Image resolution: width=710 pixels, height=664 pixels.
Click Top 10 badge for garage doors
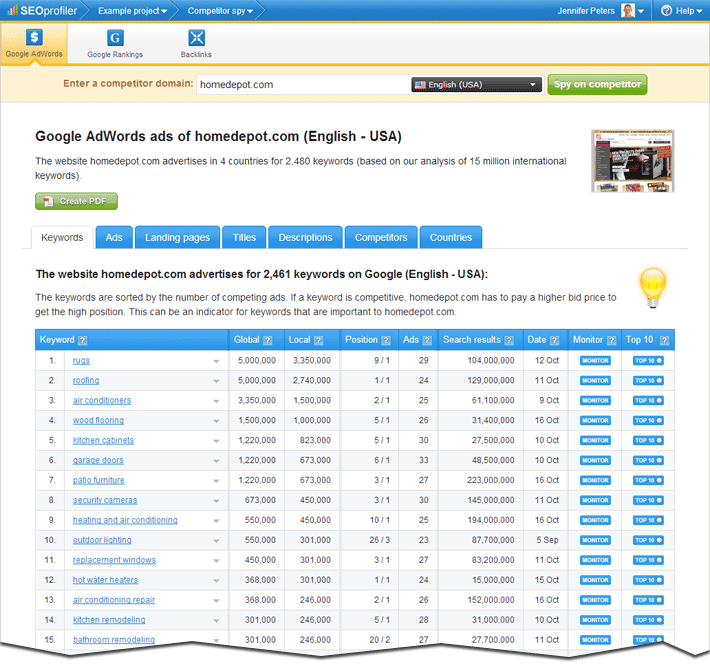click(x=648, y=460)
